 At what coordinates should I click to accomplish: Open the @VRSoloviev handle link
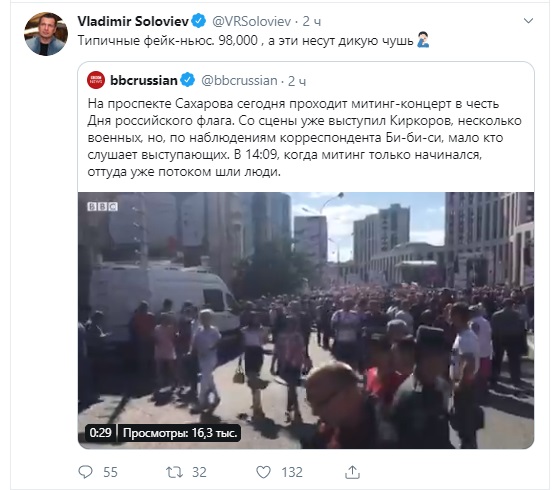tap(251, 22)
